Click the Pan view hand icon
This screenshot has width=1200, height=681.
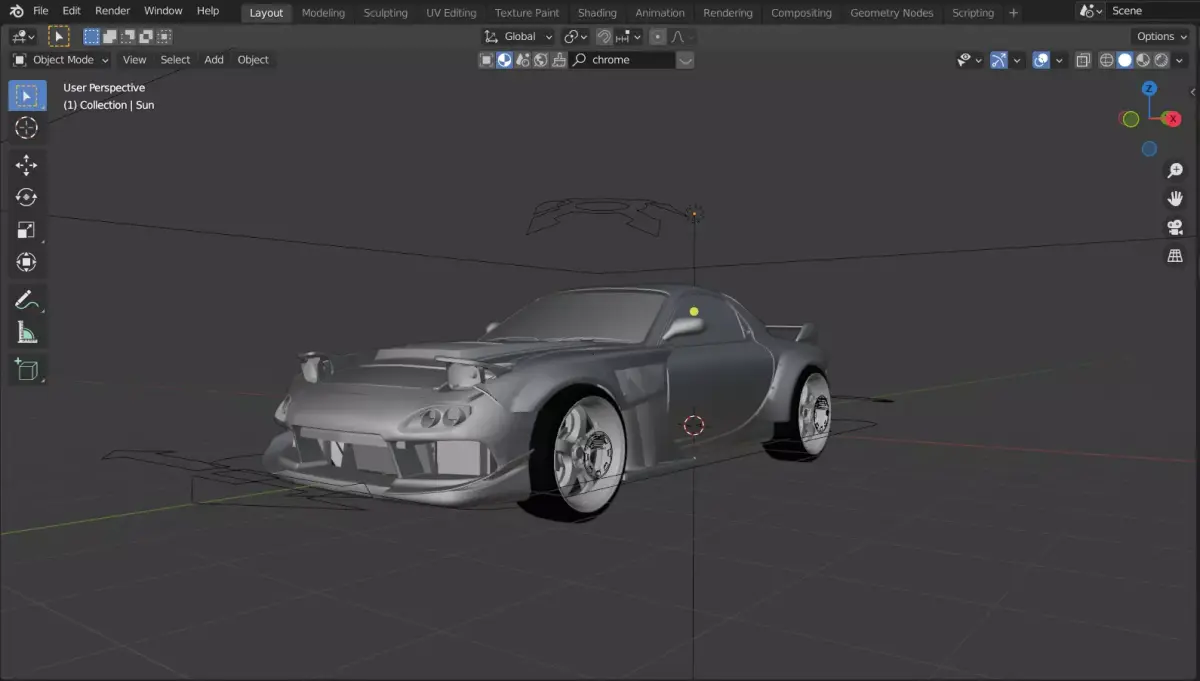pyautogui.click(x=1175, y=199)
